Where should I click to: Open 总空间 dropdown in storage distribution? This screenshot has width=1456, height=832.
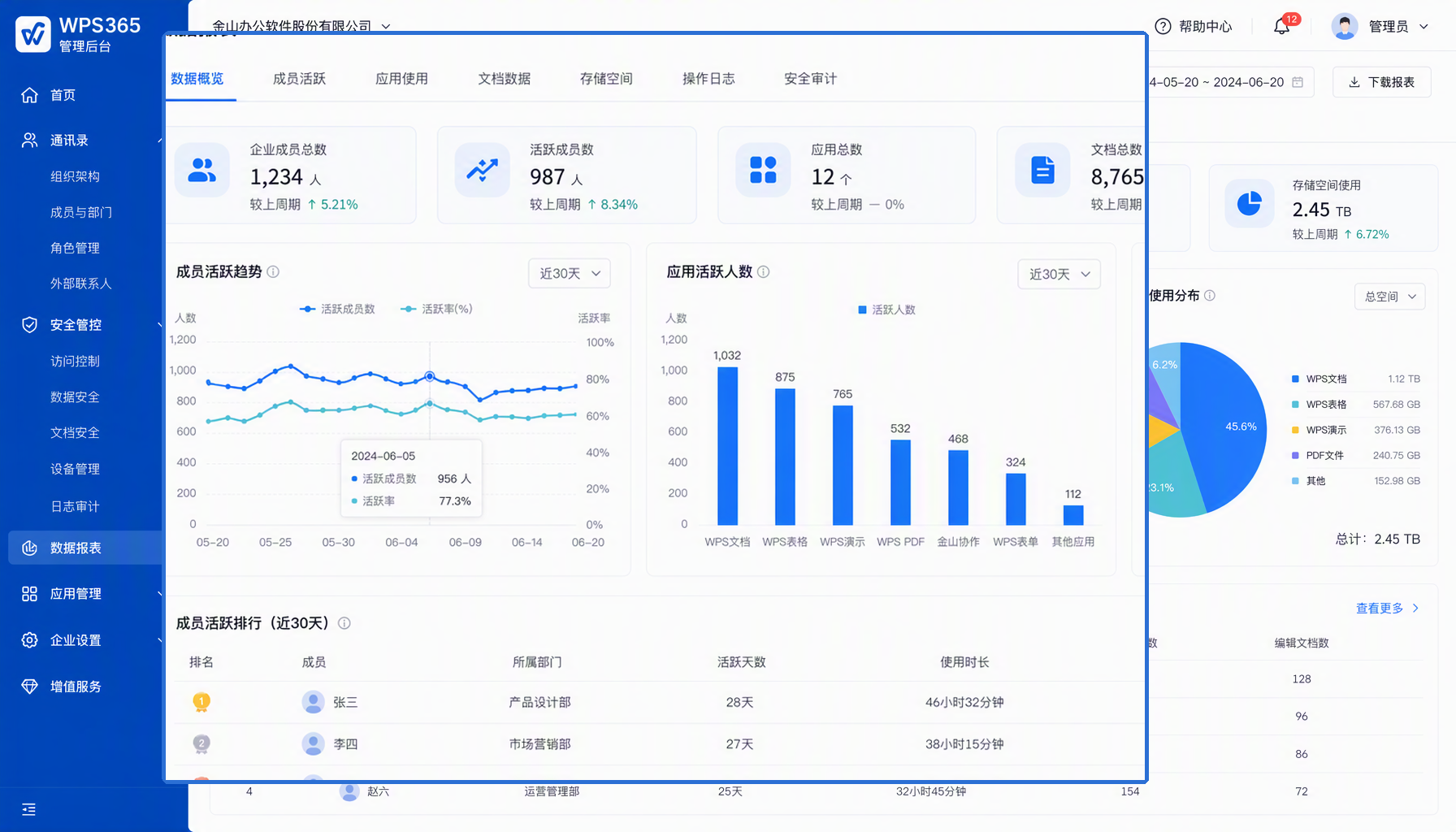pos(1390,297)
